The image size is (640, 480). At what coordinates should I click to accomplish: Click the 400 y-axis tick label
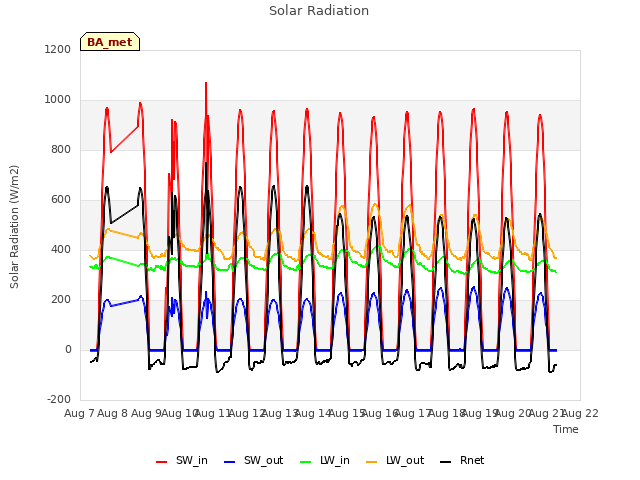(61, 249)
